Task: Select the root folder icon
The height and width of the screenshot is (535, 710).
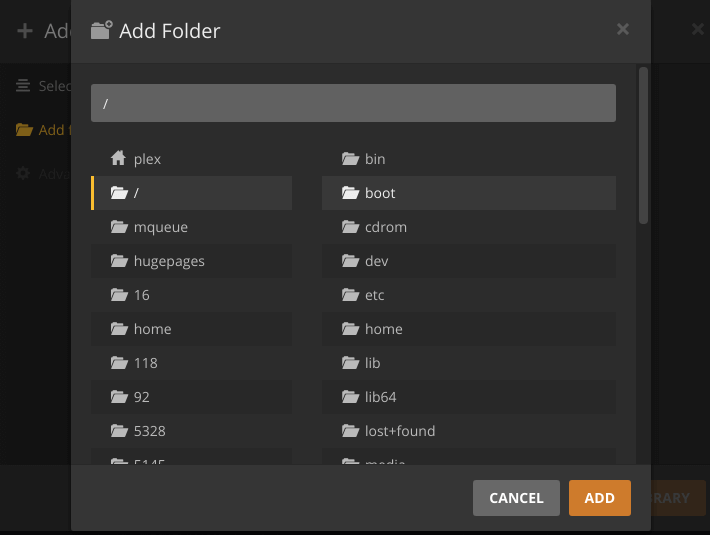Action: (119, 193)
